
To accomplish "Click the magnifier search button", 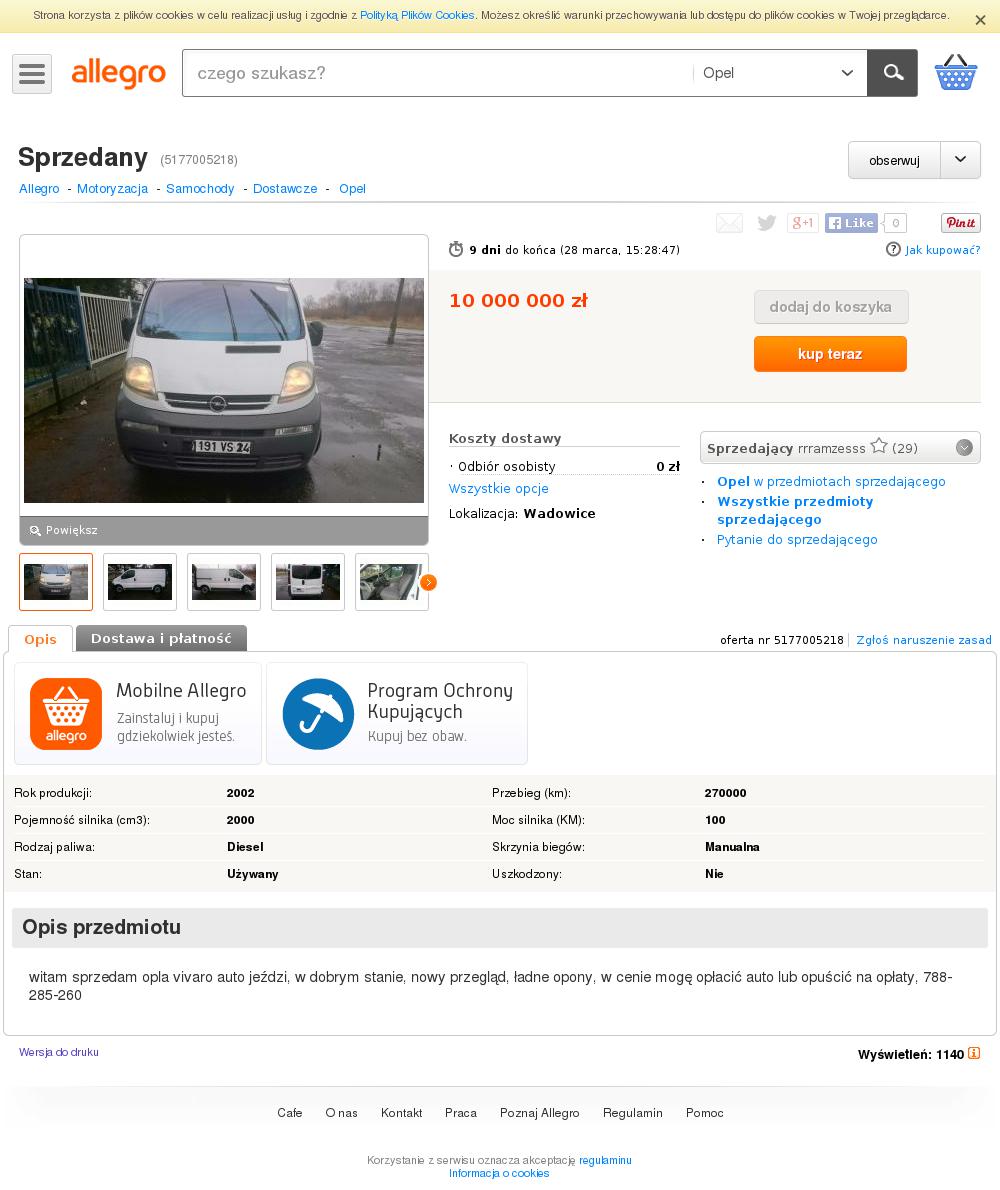I will tap(892, 73).
